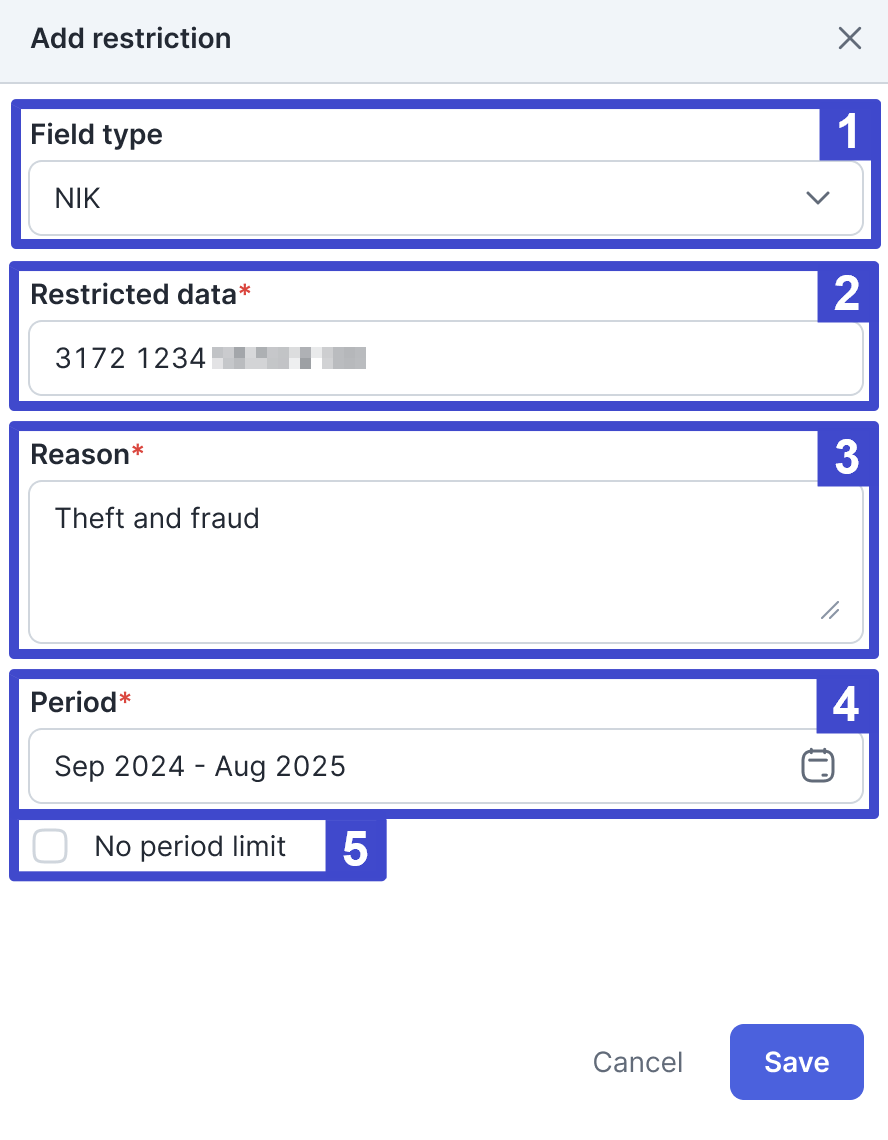Click annotation badge number 3
The image size is (888, 1140).
tap(846, 458)
